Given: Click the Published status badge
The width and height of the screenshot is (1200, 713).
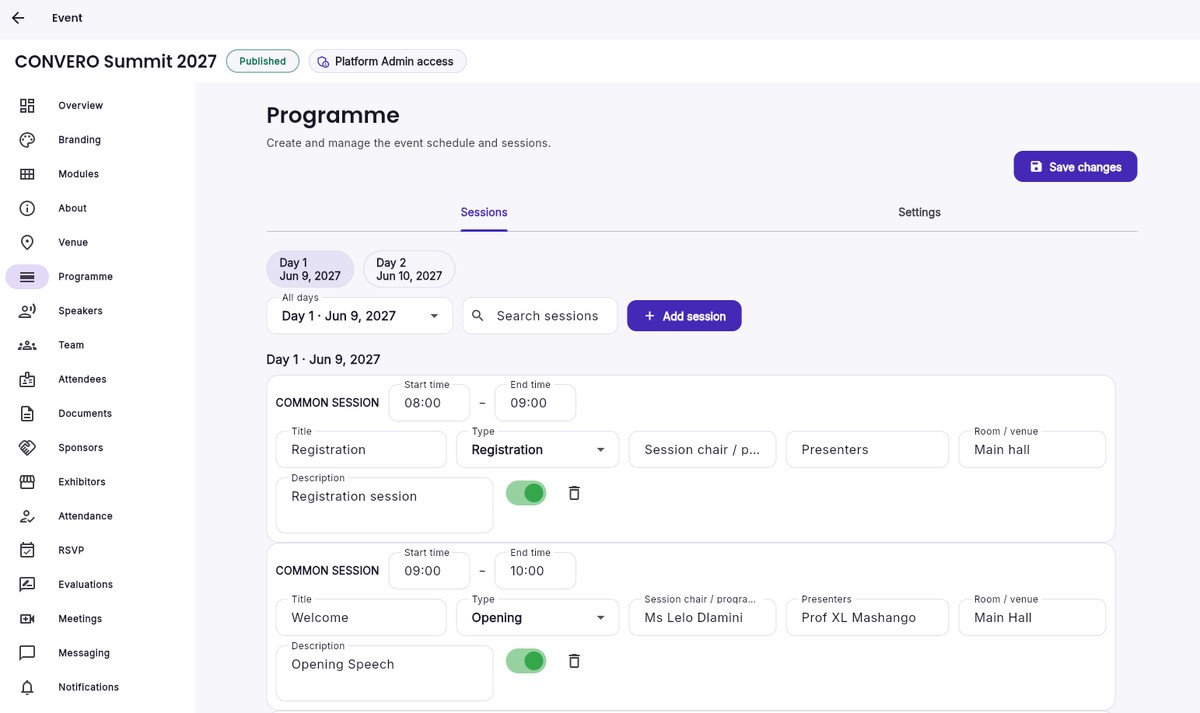Looking at the screenshot, I should pyautogui.click(x=263, y=61).
